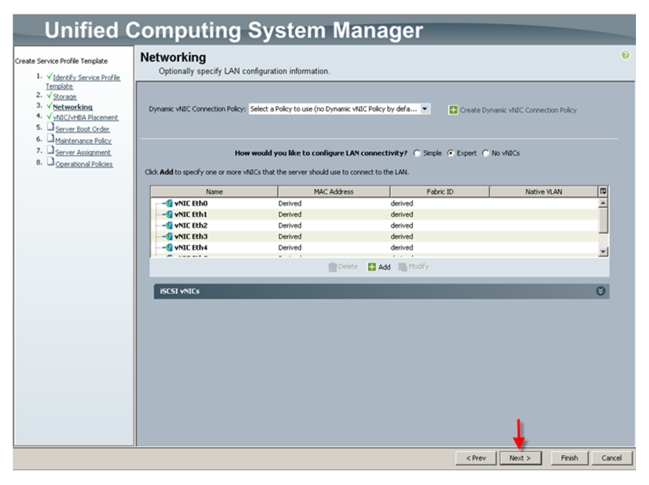This screenshot has height=485, width=649.
Task: Select the Expert LAN connectivity option
Action: [451, 153]
